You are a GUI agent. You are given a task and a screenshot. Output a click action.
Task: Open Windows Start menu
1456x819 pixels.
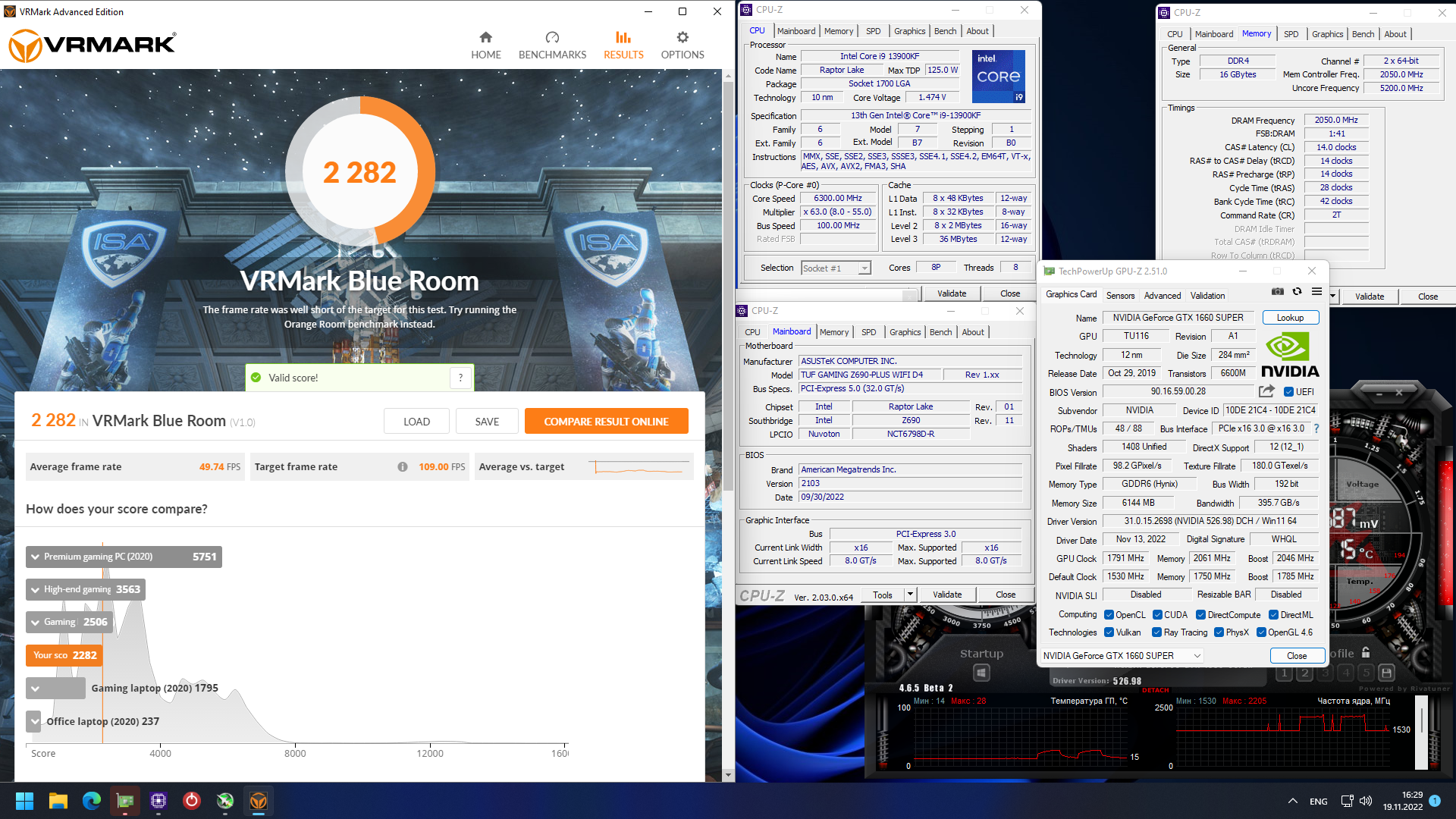(24, 801)
